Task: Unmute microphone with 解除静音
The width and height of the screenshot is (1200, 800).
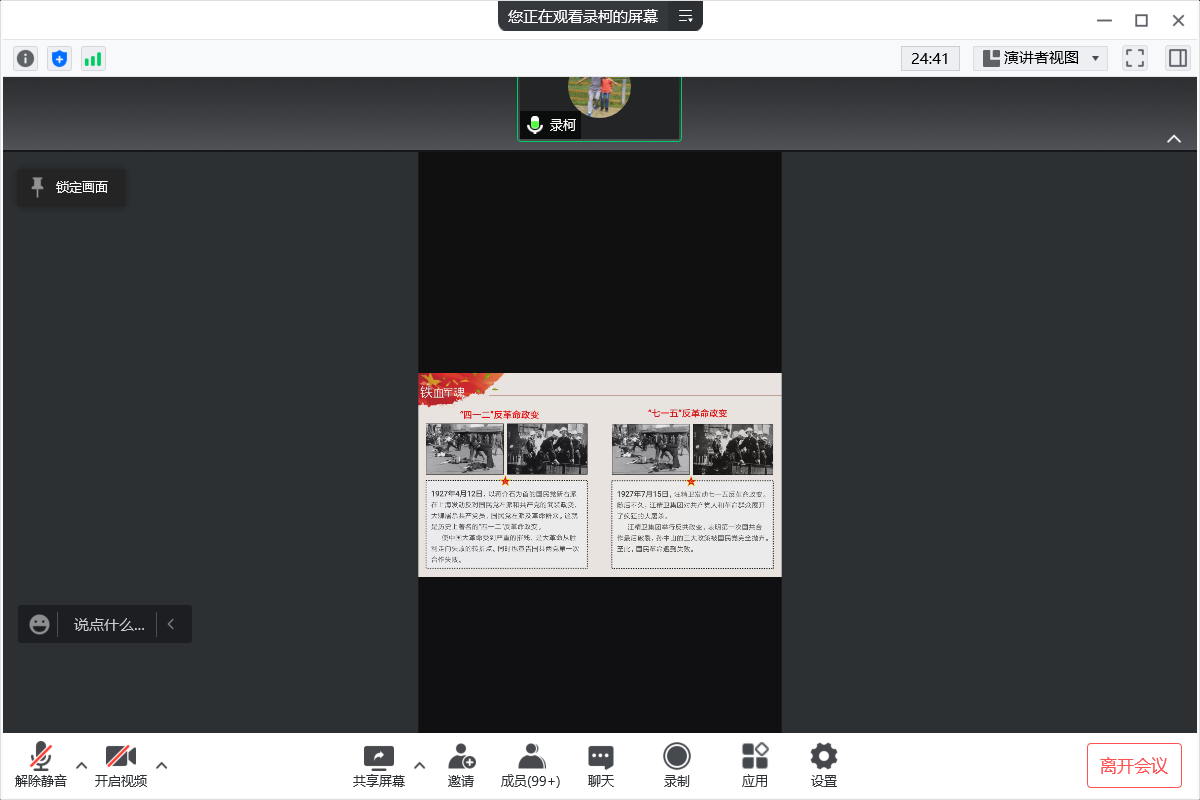Action: point(41,765)
